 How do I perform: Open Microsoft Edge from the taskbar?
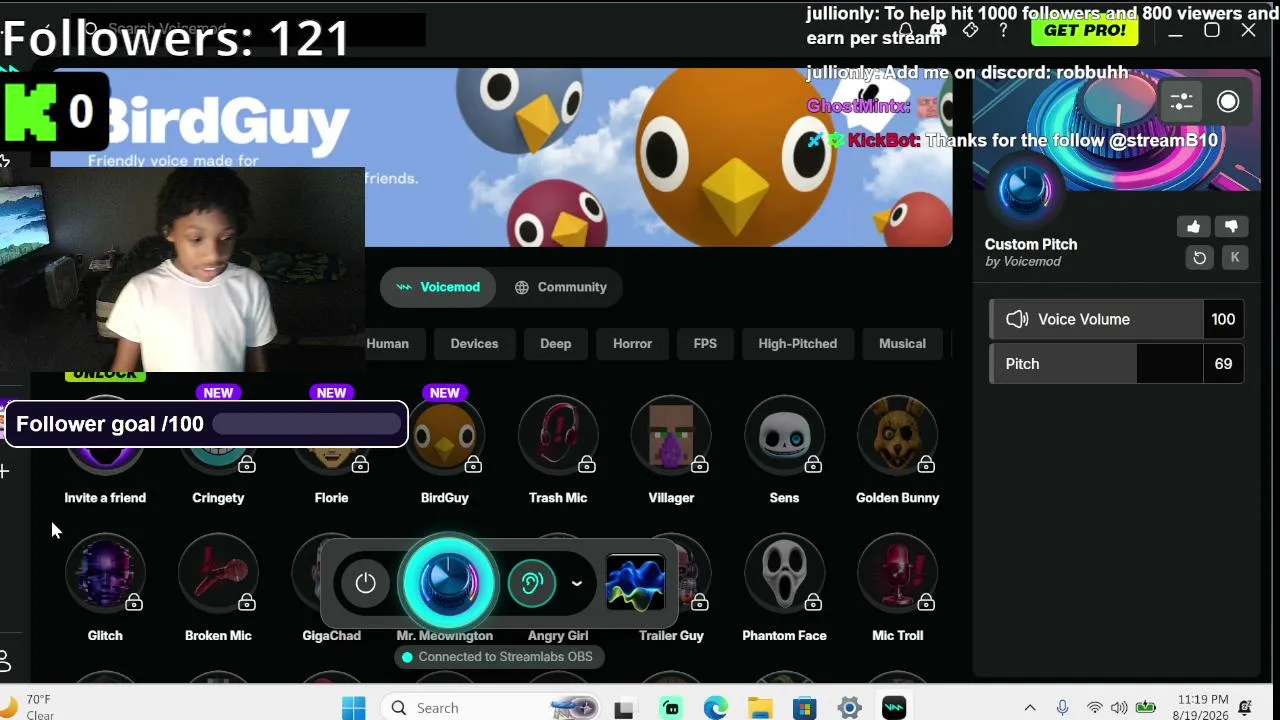[x=715, y=708]
